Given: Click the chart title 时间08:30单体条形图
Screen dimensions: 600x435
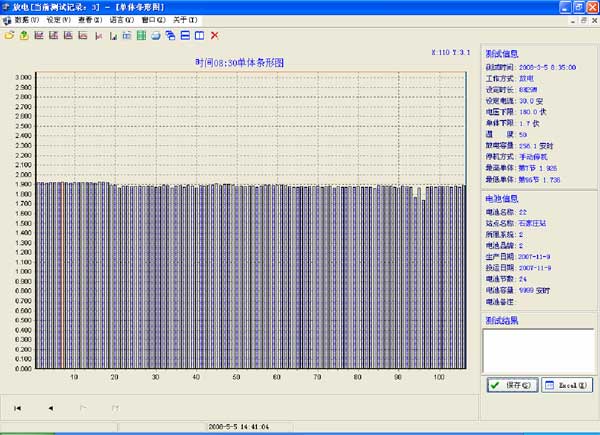Looking at the screenshot, I should (x=240, y=63).
